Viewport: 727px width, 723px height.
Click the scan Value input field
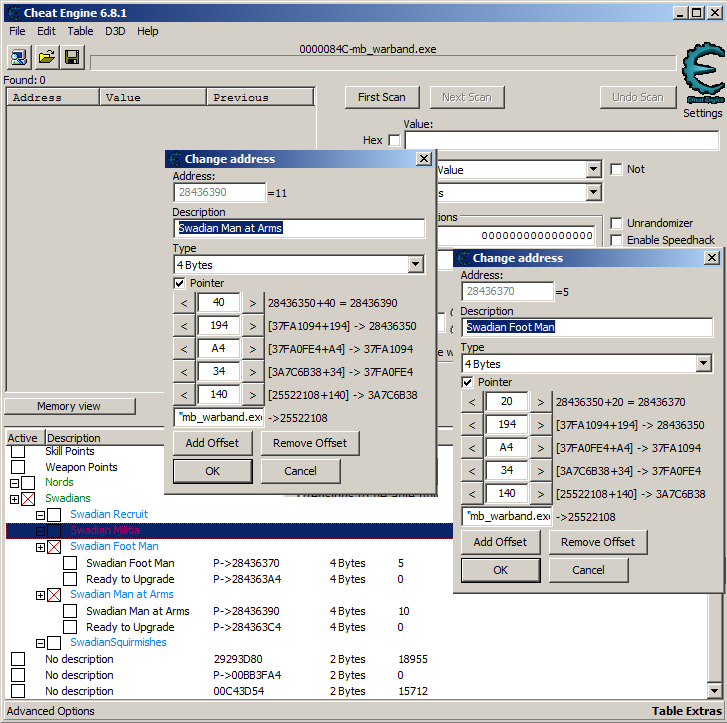coord(562,140)
